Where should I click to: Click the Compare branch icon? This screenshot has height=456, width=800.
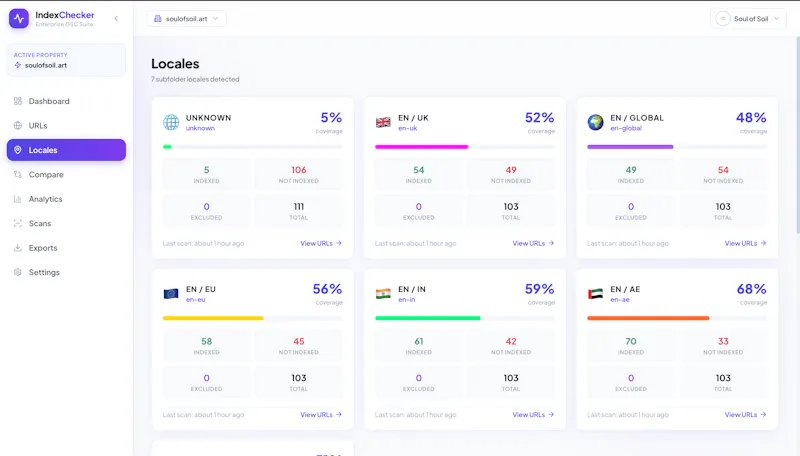point(18,174)
